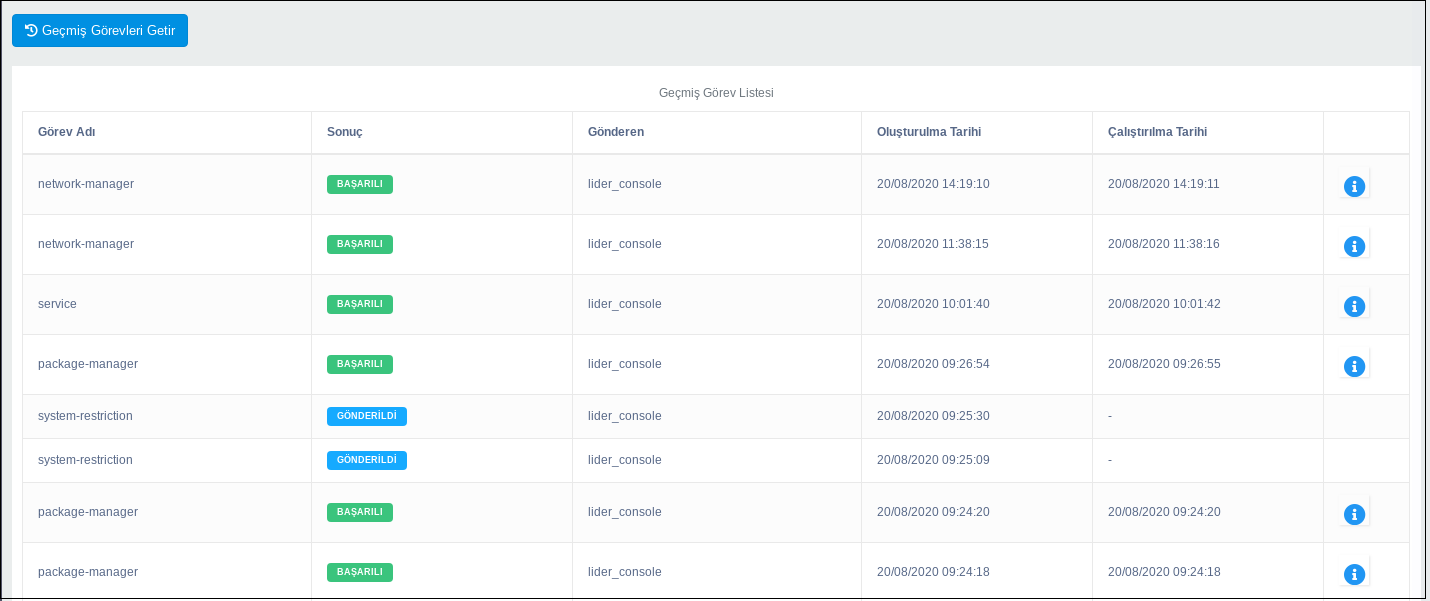Show details icon for the service task
1430x601 pixels.
click(x=1354, y=306)
